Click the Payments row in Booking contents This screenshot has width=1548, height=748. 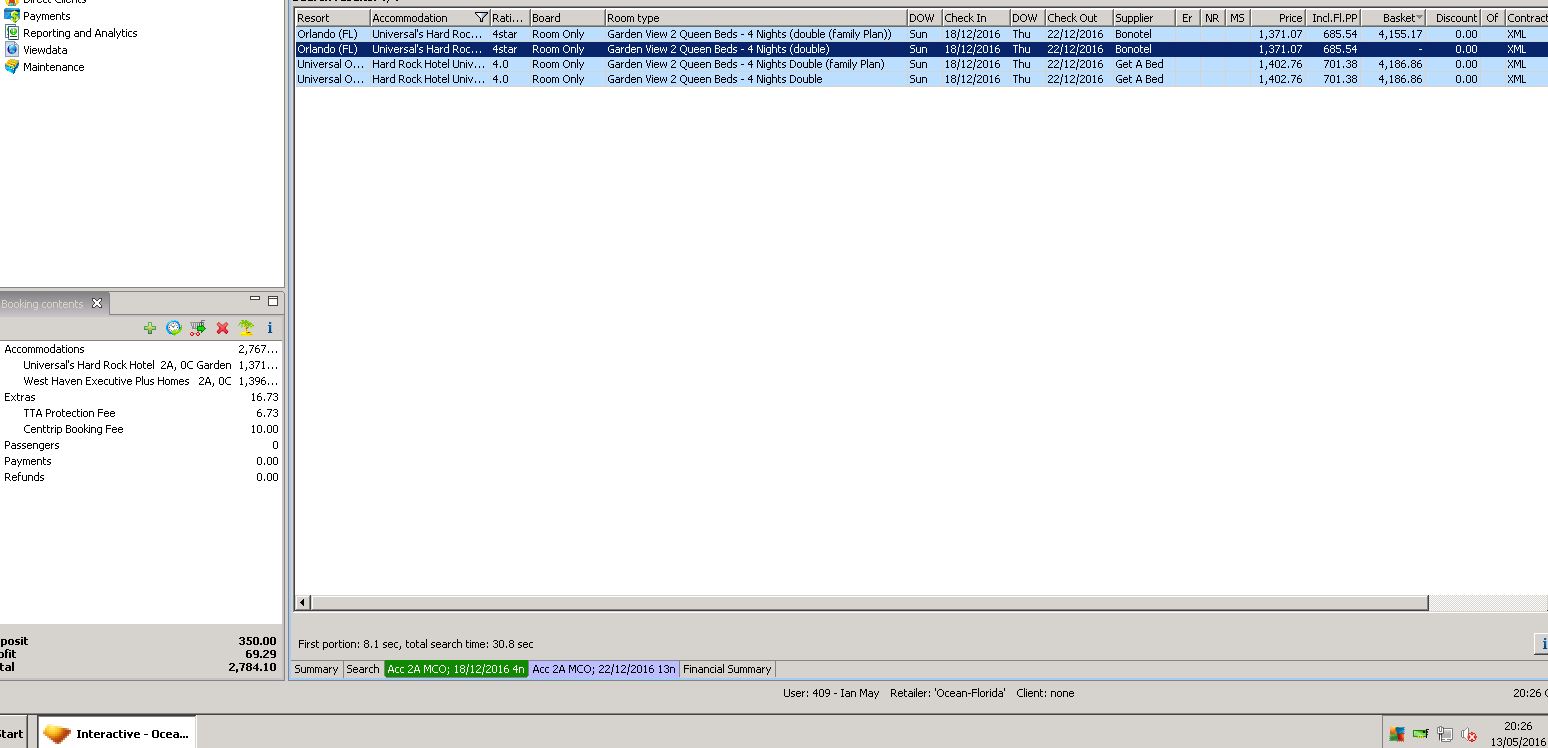141,461
